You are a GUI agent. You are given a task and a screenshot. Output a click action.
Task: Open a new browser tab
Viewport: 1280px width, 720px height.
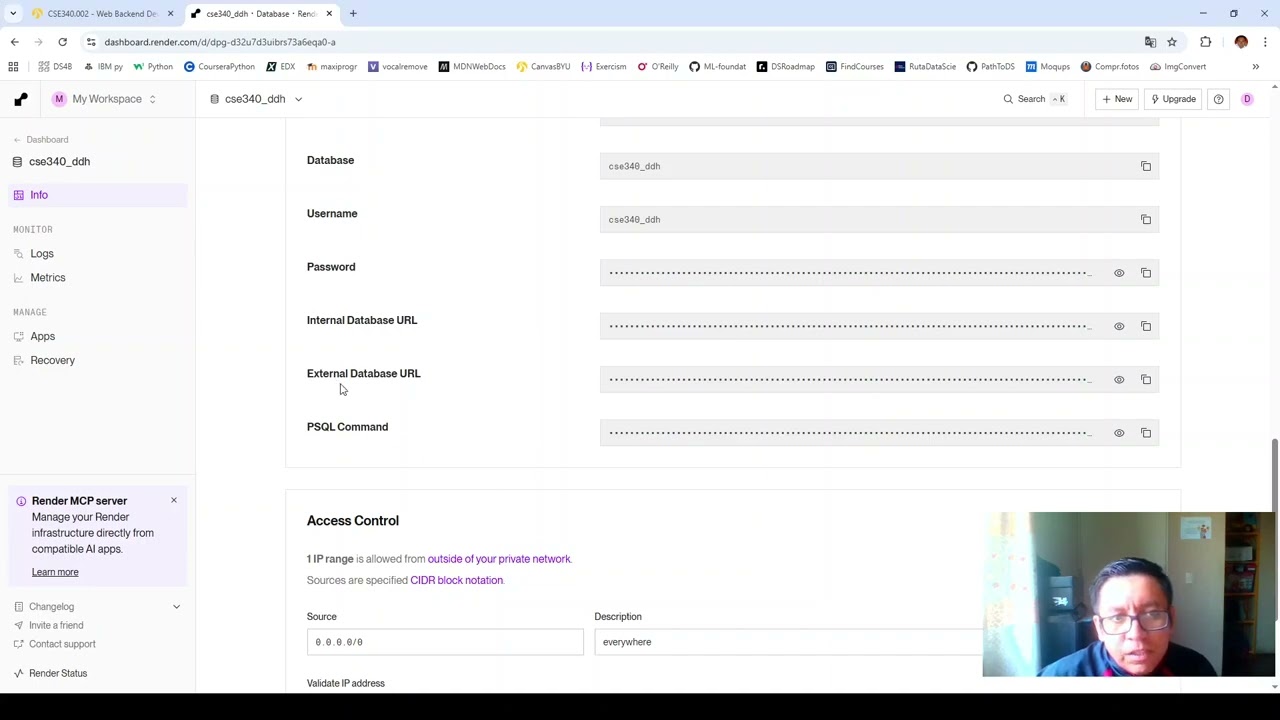click(x=353, y=14)
